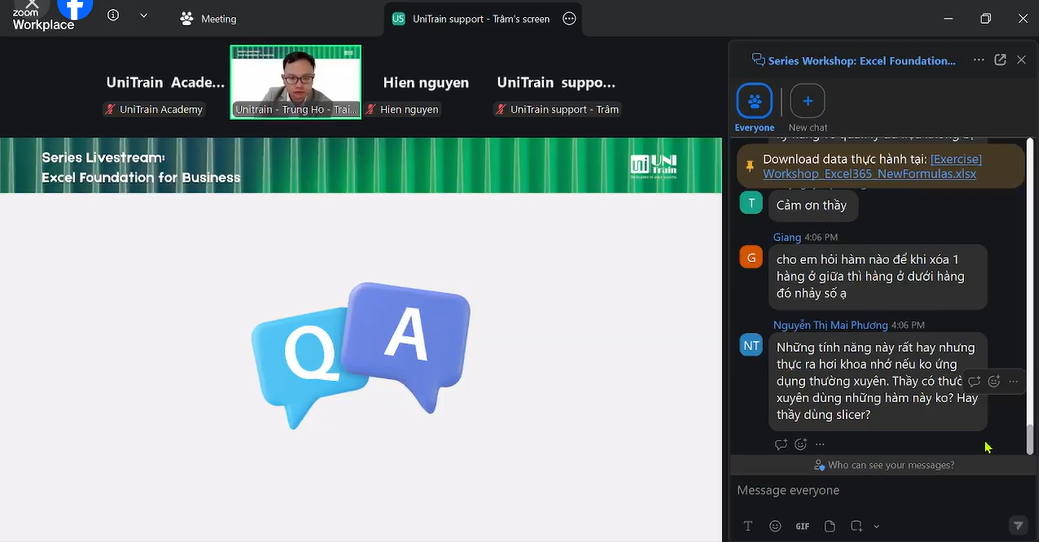Open the Exercise Workshop_Excel365_NewFormulas.xlsx link
Screen dimensions: 1039x542
pyautogui.click(x=873, y=166)
